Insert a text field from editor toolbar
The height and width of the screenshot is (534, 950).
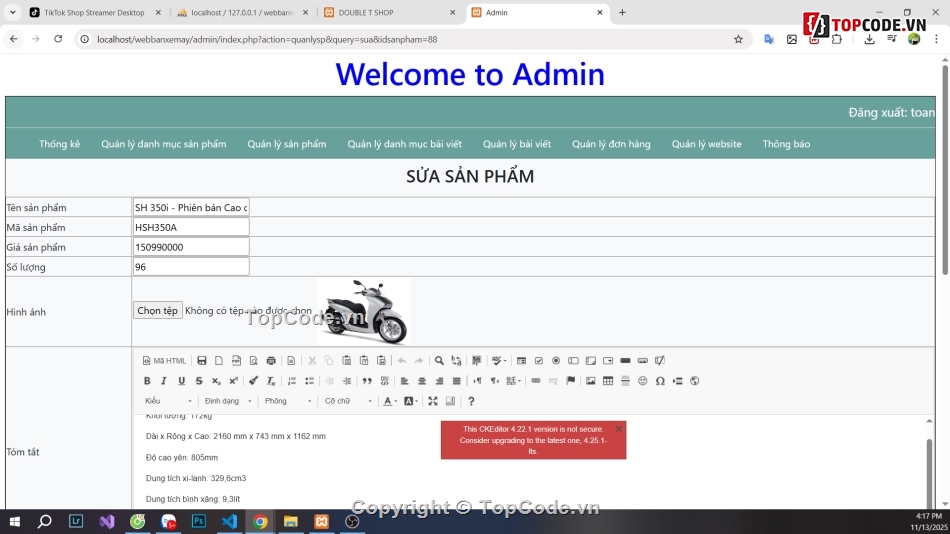[x=573, y=361]
